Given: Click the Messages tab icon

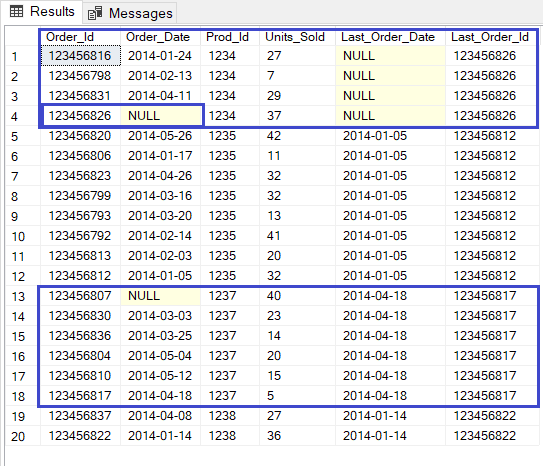Looking at the screenshot, I should 95,14.
